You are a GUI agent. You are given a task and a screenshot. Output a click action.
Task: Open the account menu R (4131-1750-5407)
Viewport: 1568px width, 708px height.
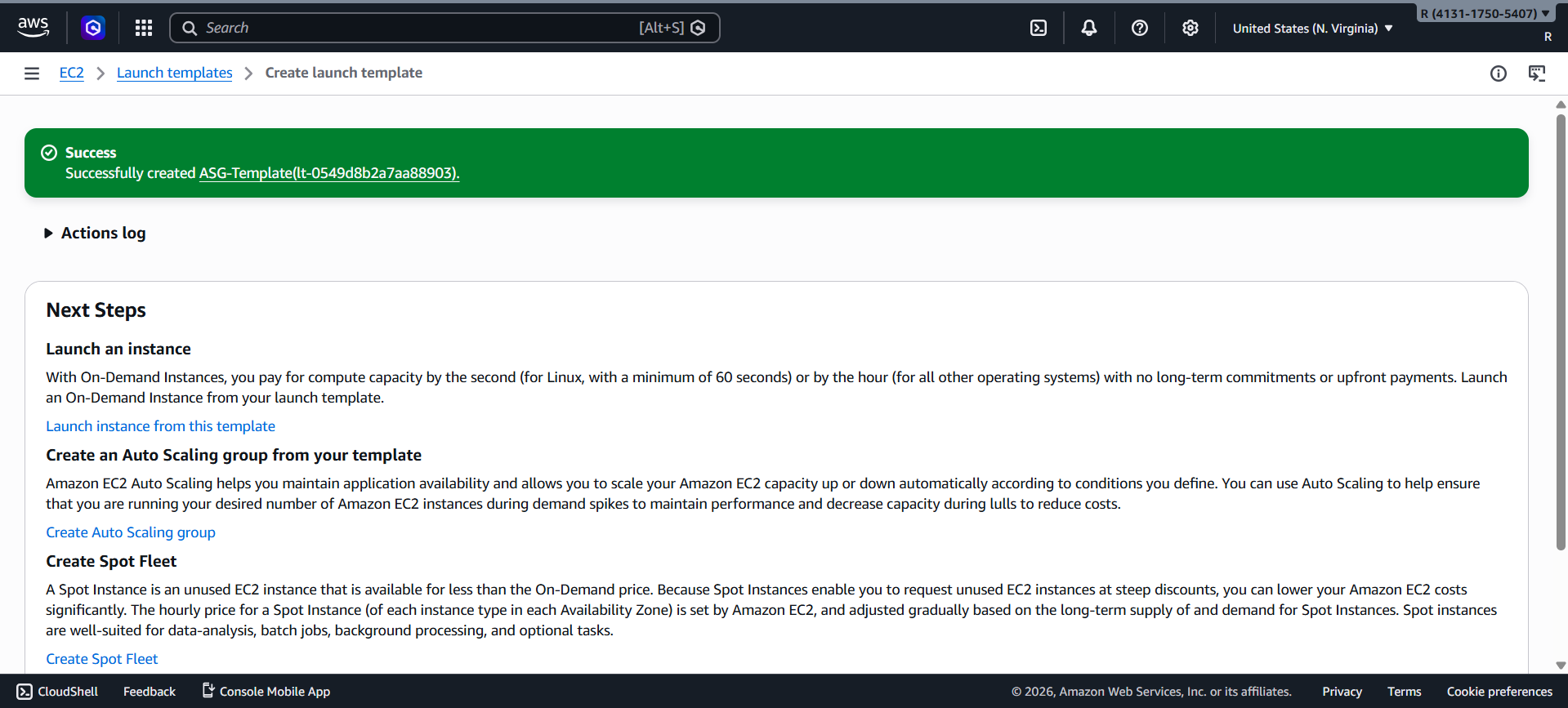(1485, 13)
